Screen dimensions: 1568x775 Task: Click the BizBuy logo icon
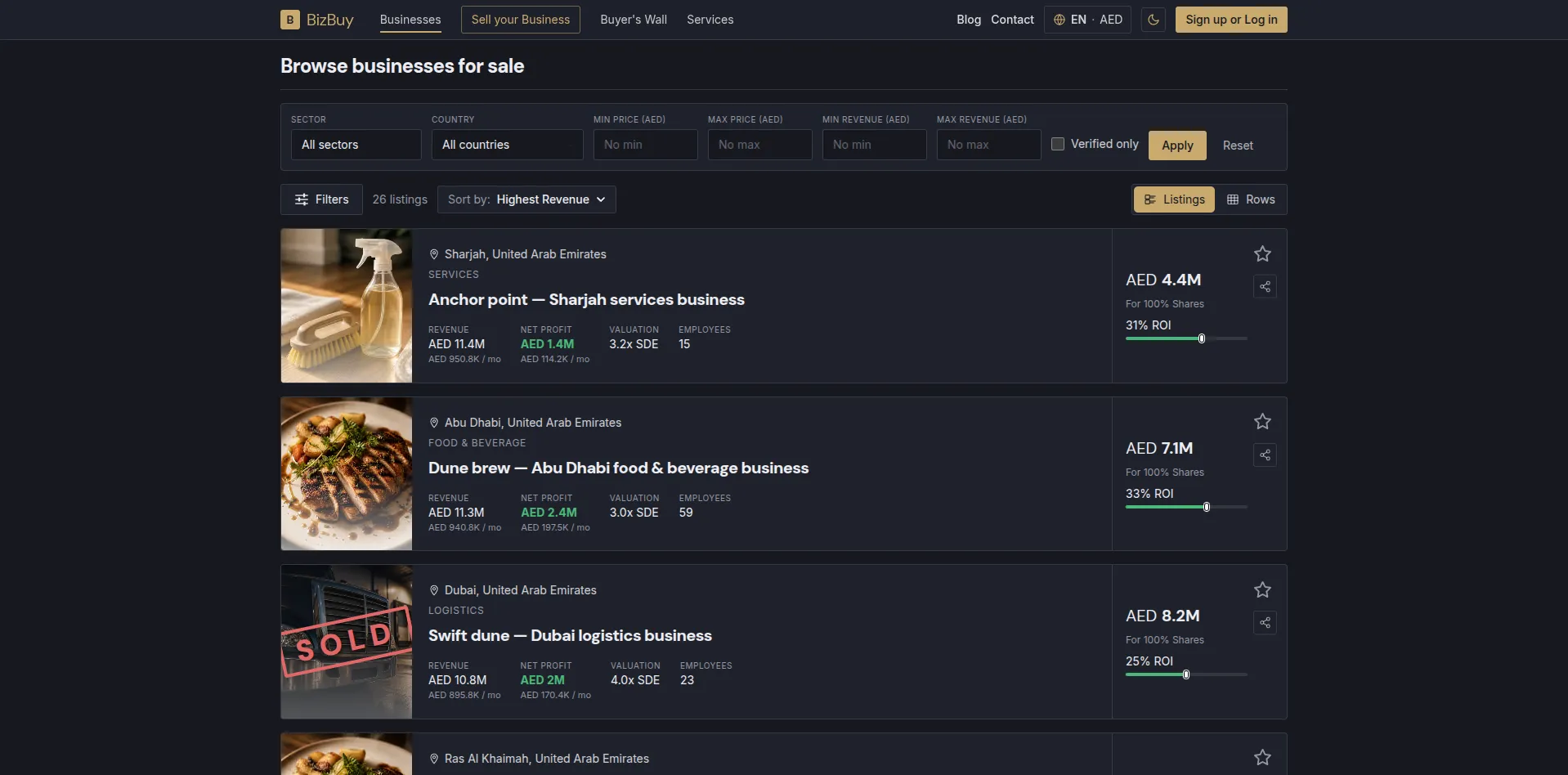(289, 20)
